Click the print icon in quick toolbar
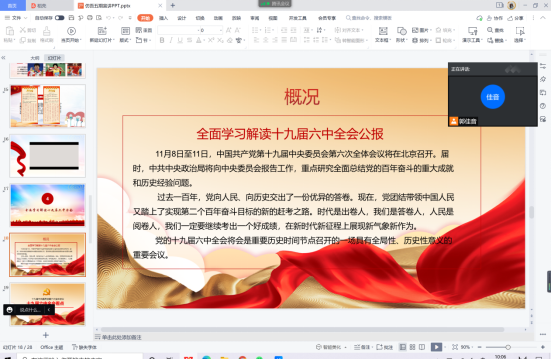 90,18
